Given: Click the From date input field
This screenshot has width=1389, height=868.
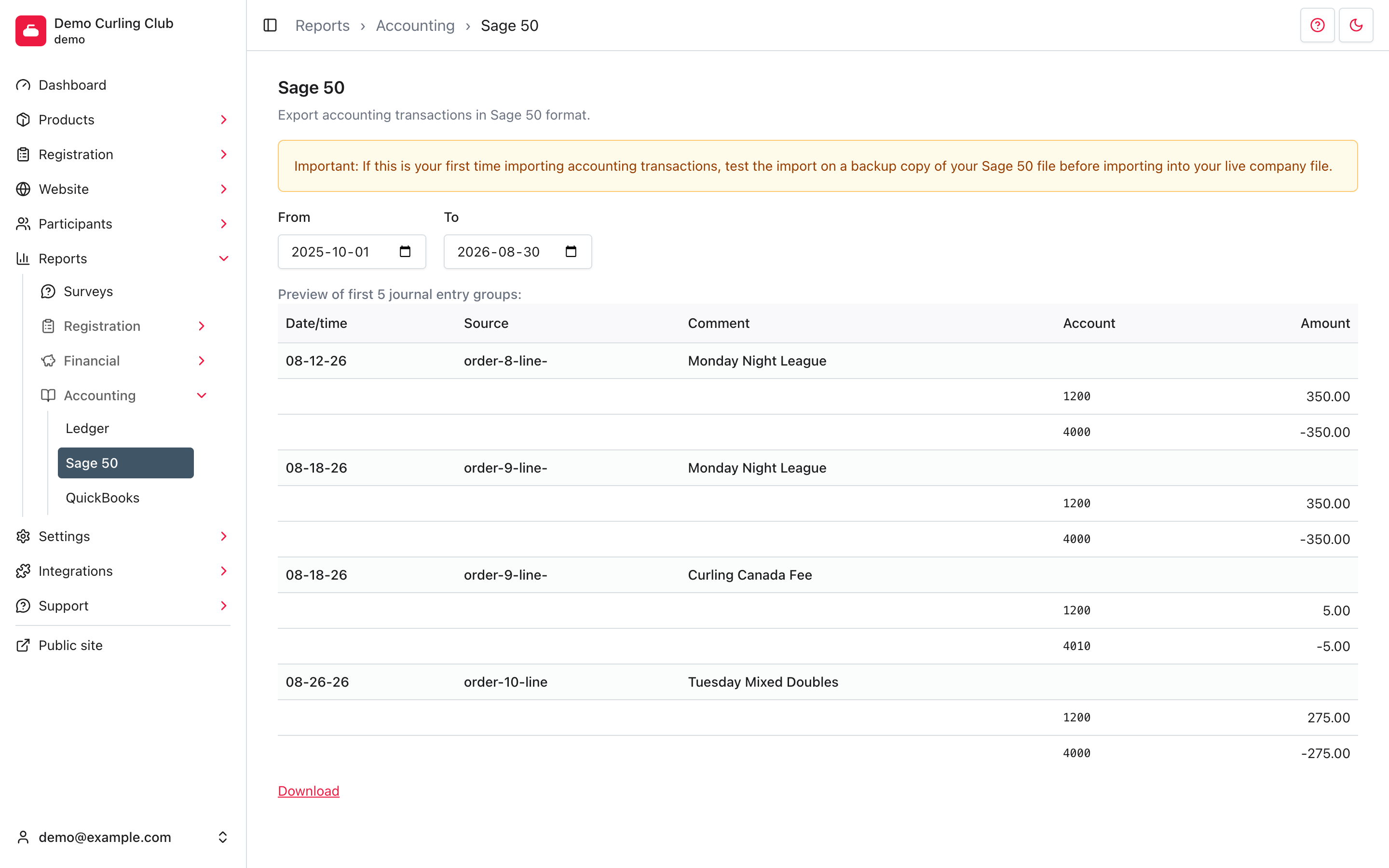Looking at the screenshot, I should 352,251.
